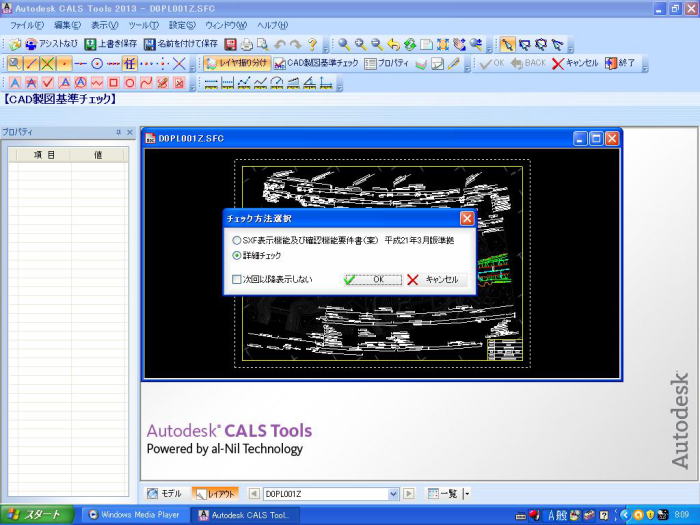Click the yellow previous view arrow icon

click(393, 44)
